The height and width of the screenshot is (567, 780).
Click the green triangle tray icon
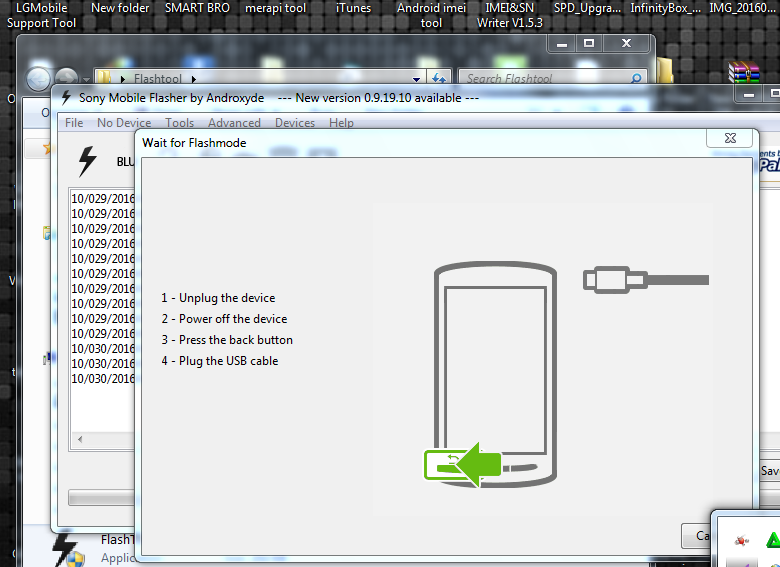point(772,541)
